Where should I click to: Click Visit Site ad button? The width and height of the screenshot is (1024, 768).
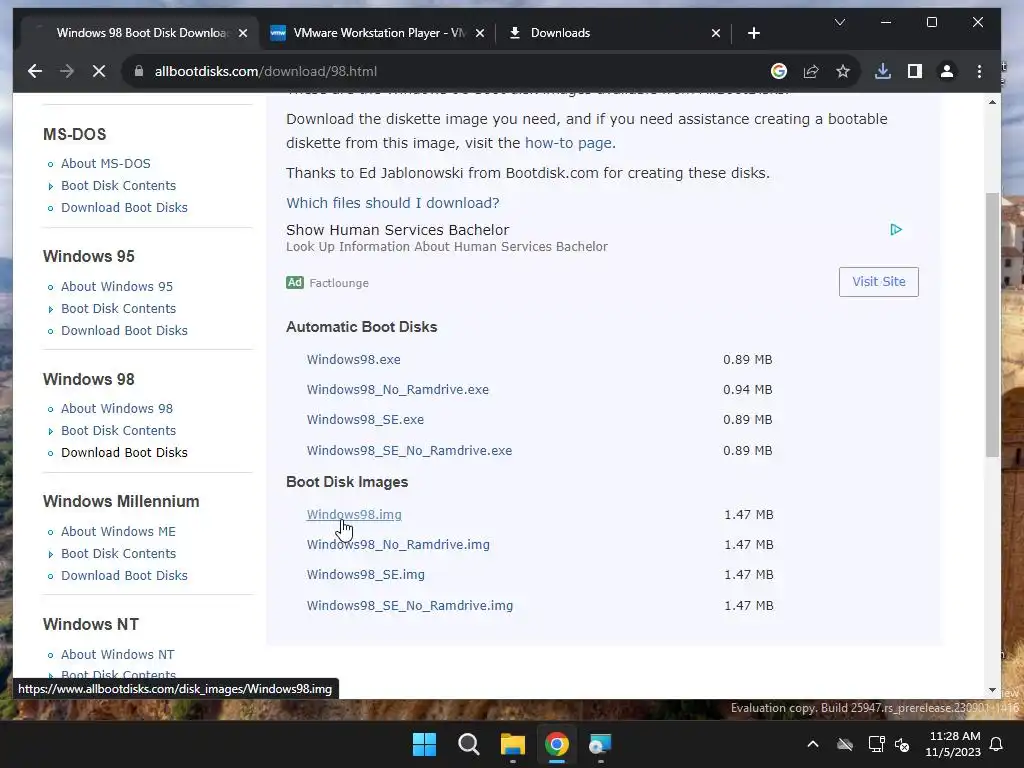pos(878,281)
